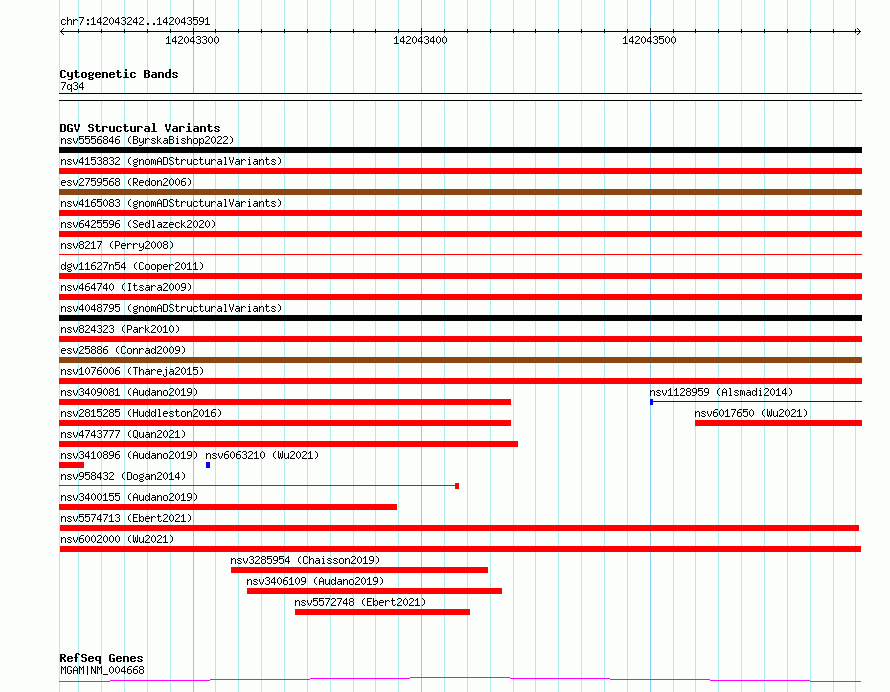Click the nsv6063210 (Wu2021) label
Screen dimensions: 890x692
(262, 455)
